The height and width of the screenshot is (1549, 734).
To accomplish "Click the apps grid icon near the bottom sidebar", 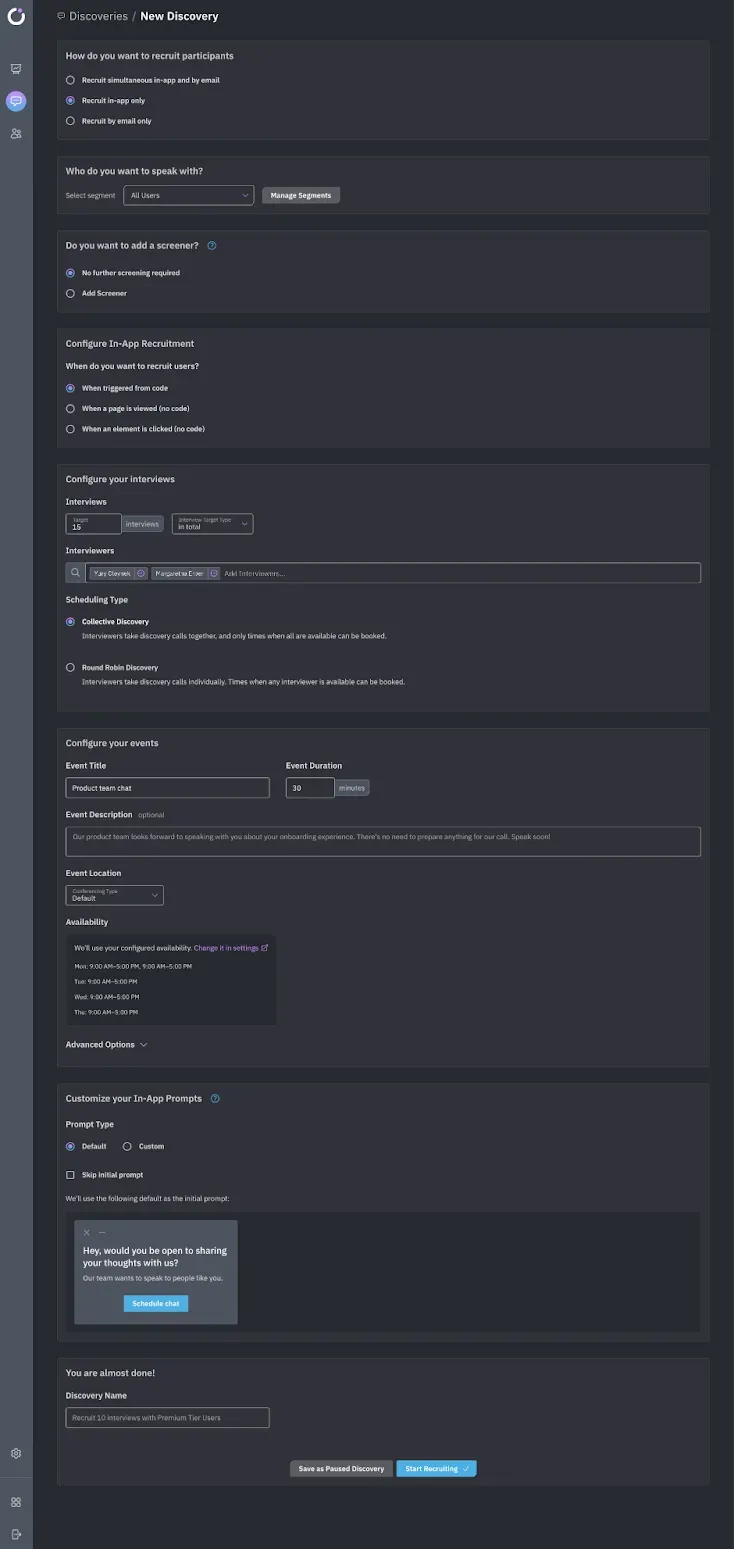I will [x=15, y=1501].
